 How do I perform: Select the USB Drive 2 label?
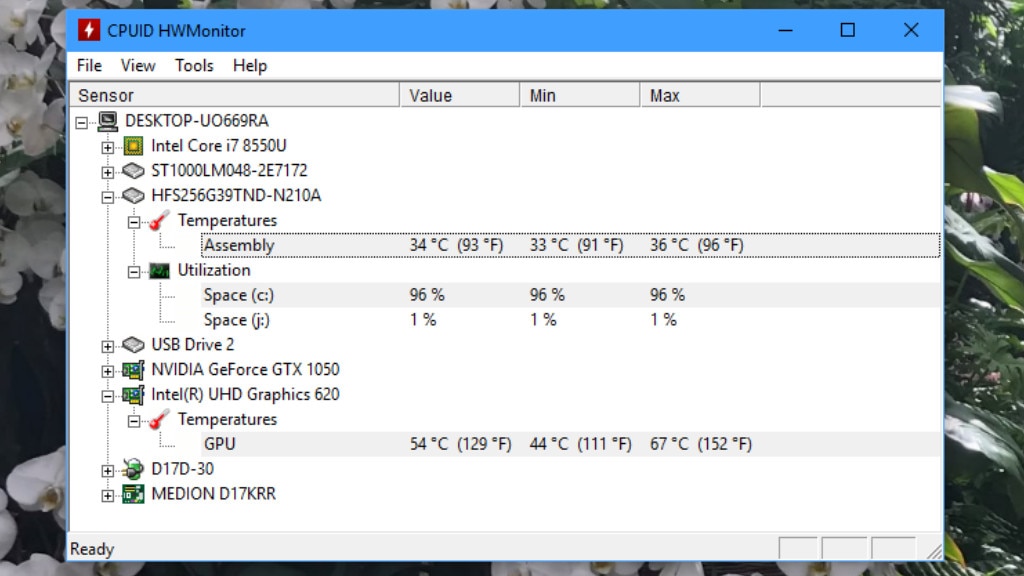(x=193, y=344)
